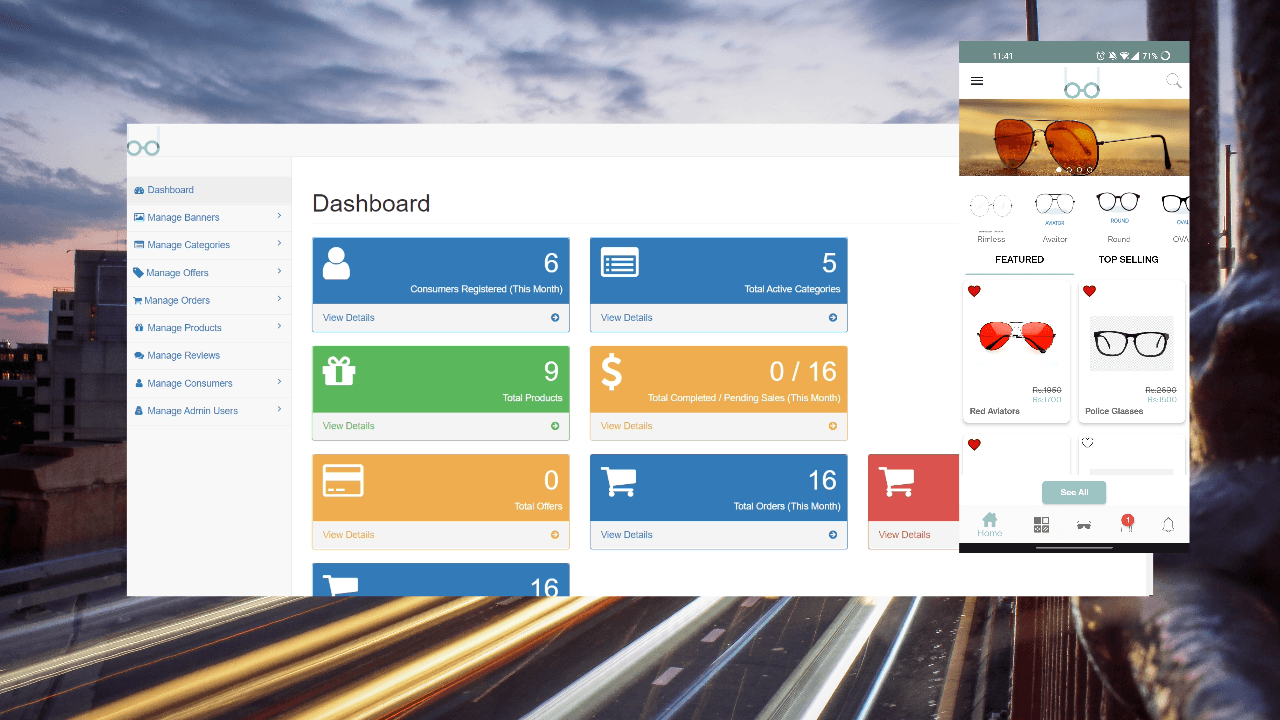
Task: Toggle favorite heart on Red Aviators
Action: (x=974, y=292)
